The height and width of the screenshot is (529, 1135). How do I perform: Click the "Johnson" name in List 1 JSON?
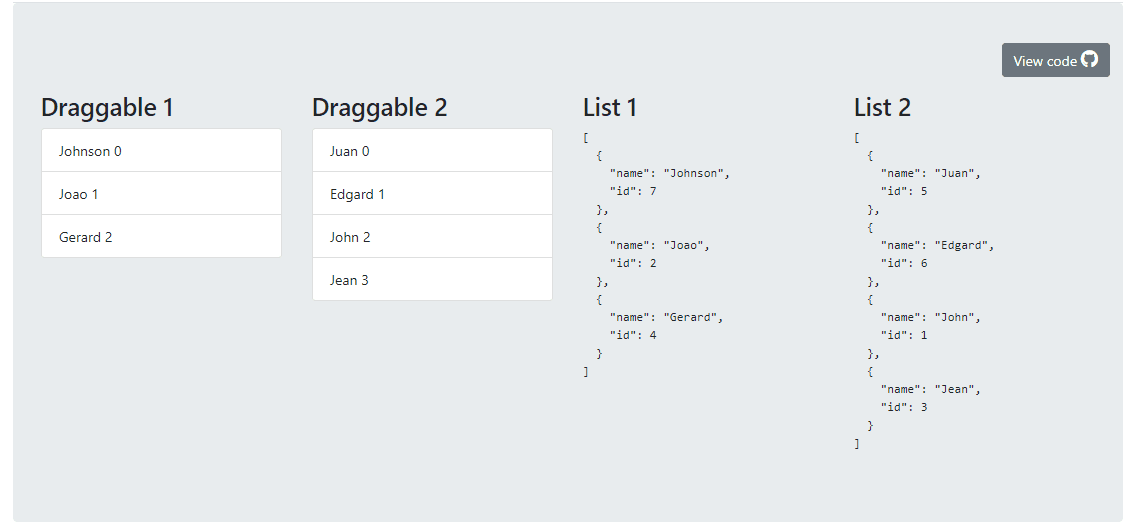pyautogui.click(x=695, y=173)
